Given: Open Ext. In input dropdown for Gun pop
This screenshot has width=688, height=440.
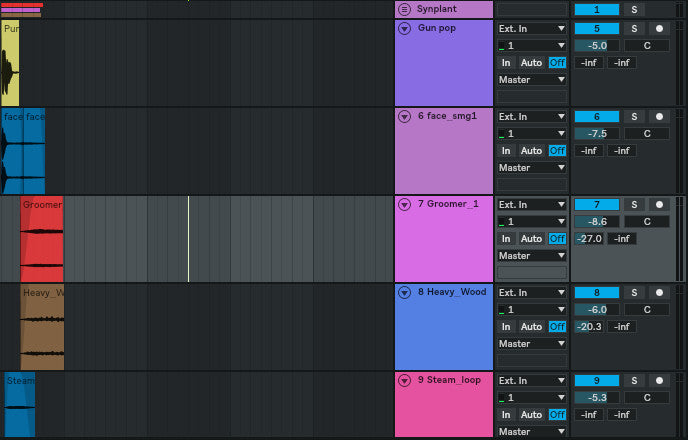Looking at the screenshot, I should [532, 29].
